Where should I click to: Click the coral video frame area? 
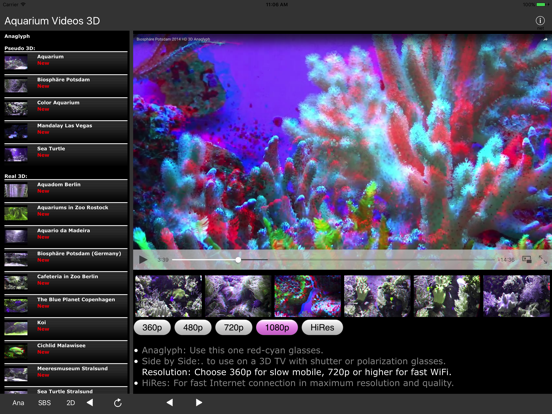tap(342, 142)
